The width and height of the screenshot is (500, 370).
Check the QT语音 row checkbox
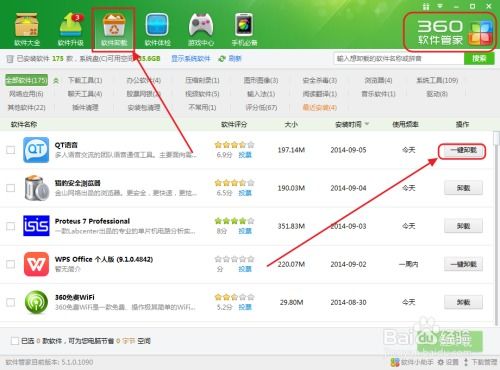[11, 150]
